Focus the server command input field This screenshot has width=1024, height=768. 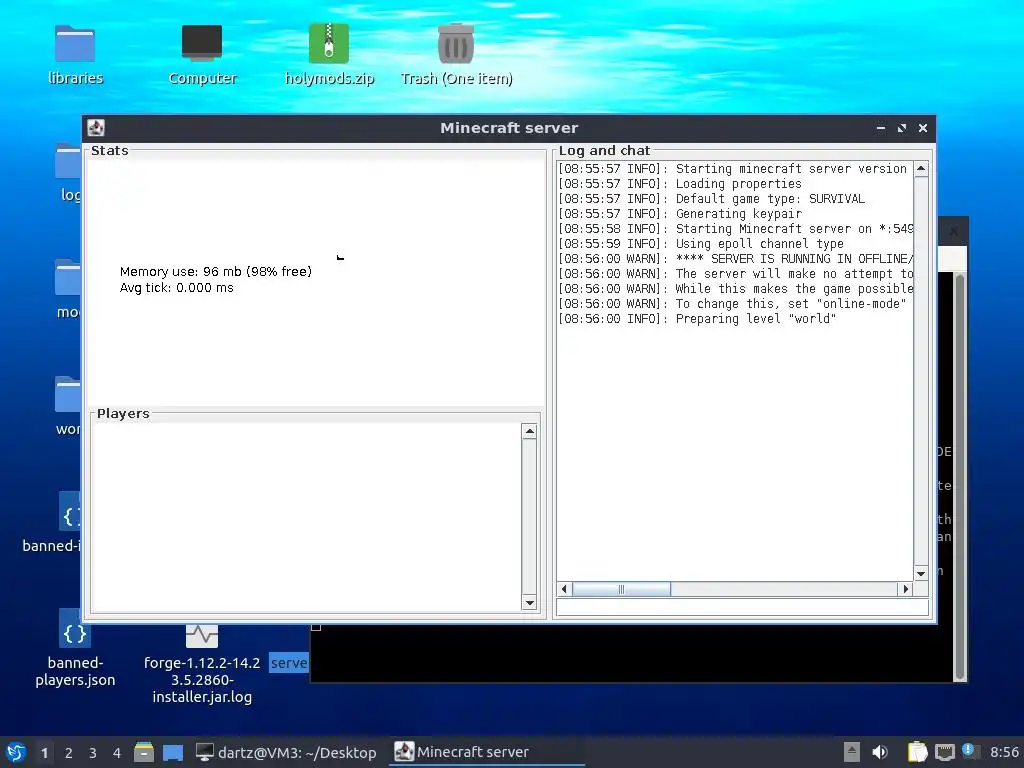(x=742, y=607)
